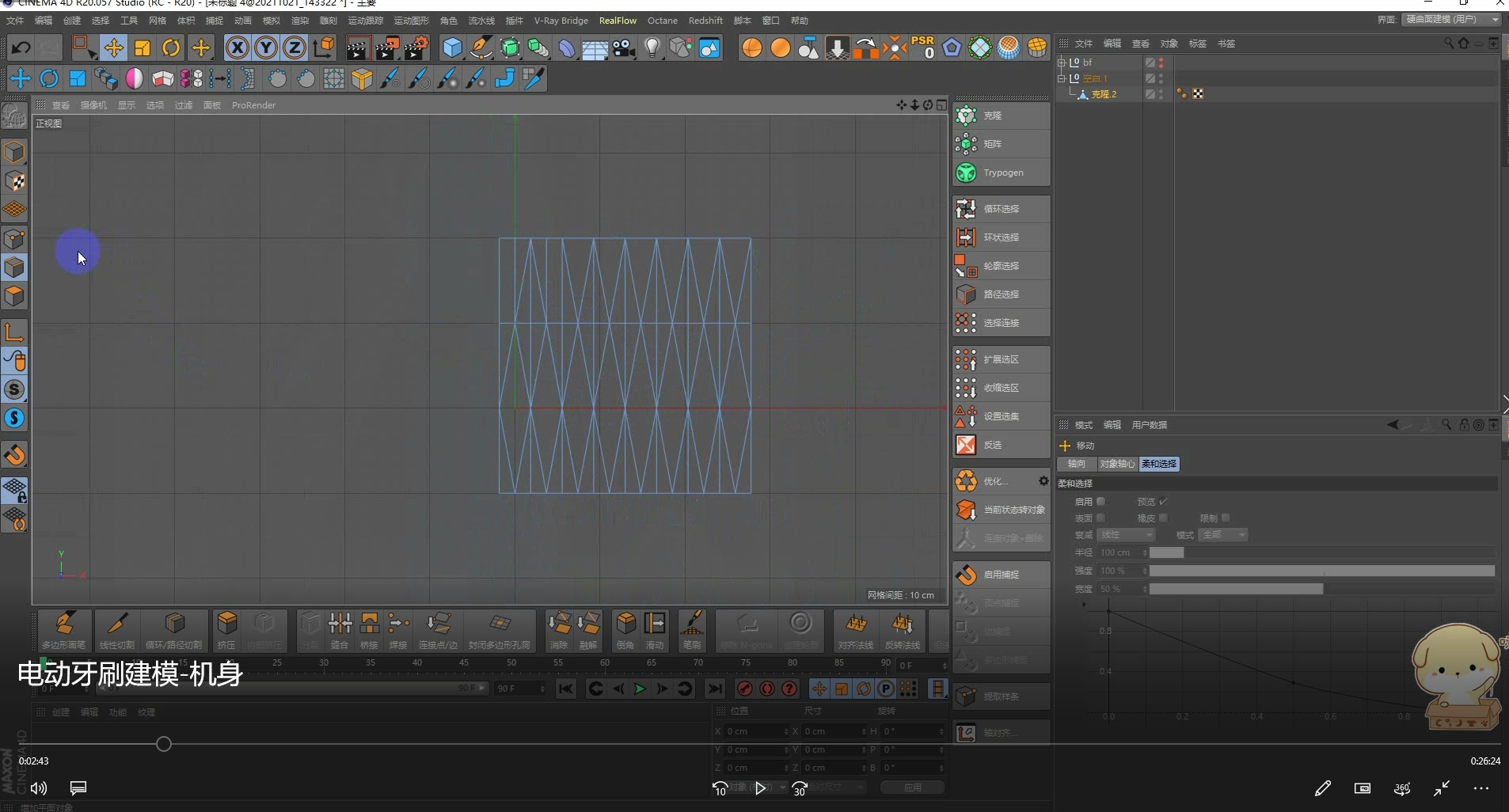
Task: Toggle the 限制 checkbox
Action: (1226, 518)
